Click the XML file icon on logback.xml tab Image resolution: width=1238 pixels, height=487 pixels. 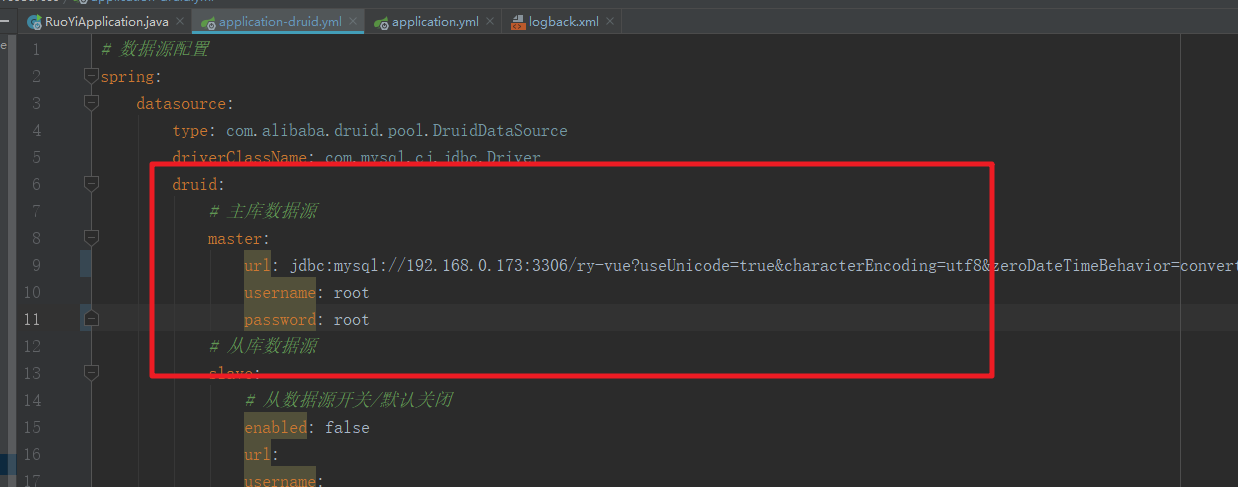tap(519, 21)
